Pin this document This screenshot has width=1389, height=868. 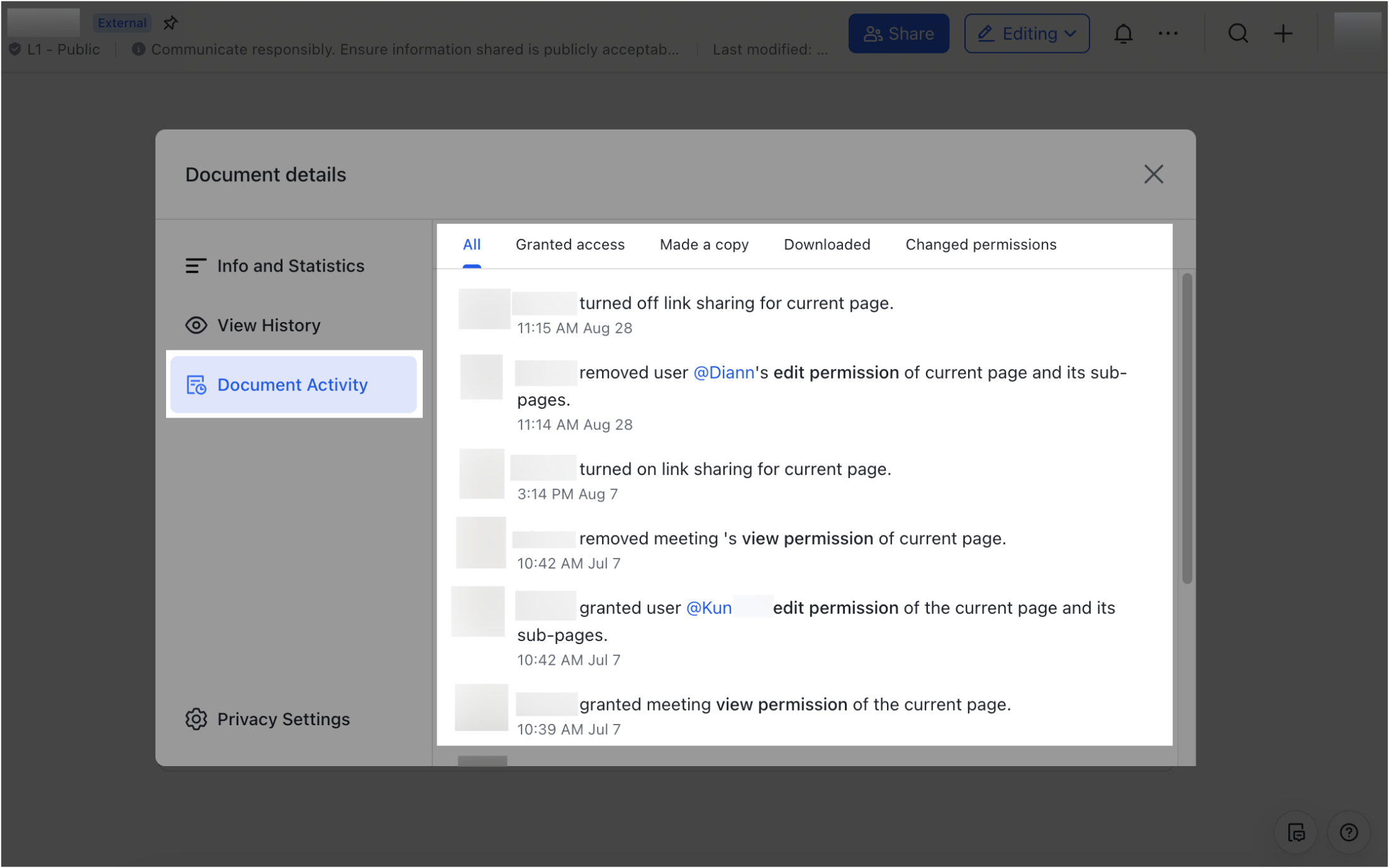170,23
